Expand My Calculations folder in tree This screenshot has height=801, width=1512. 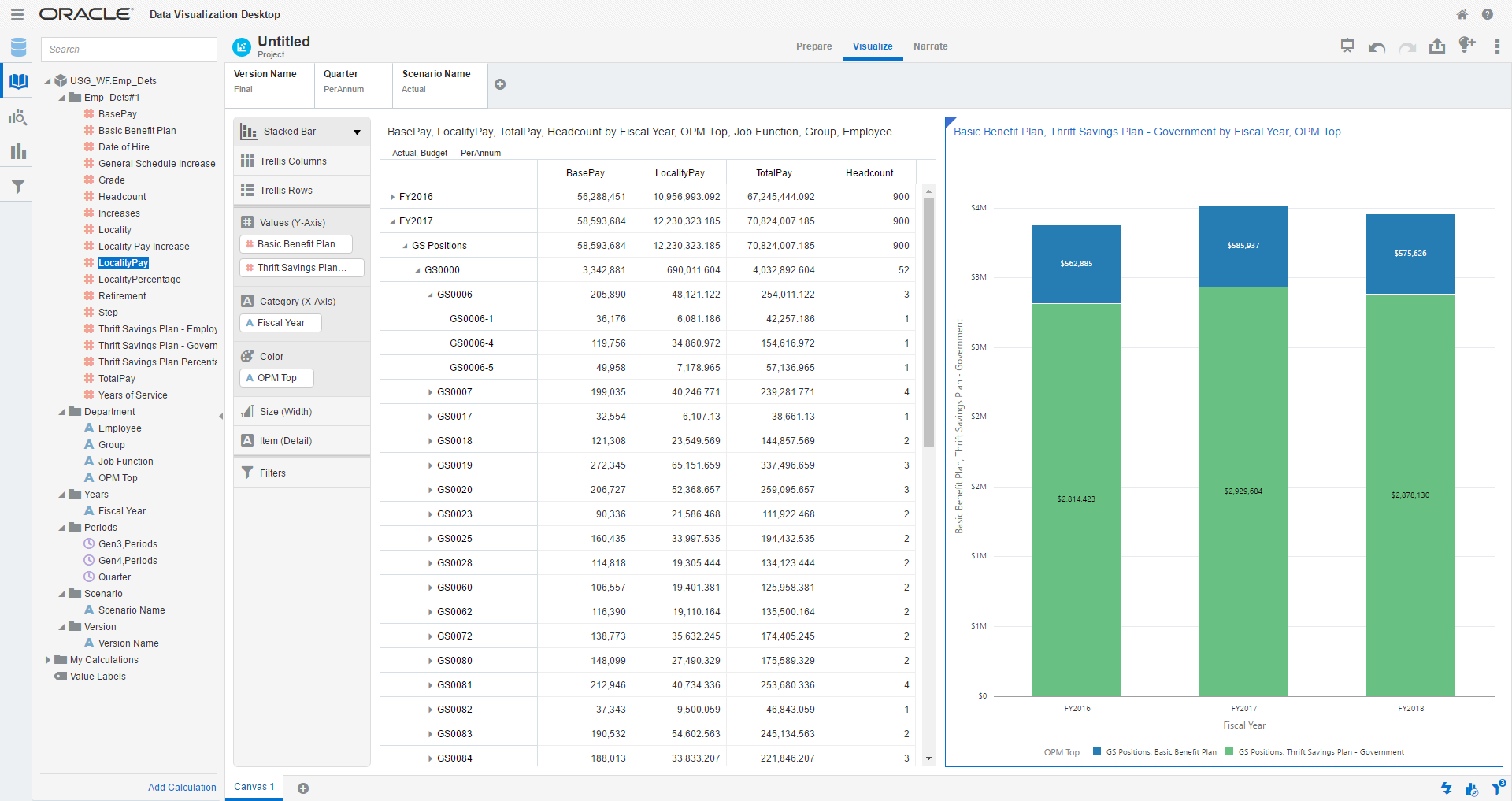click(x=48, y=660)
